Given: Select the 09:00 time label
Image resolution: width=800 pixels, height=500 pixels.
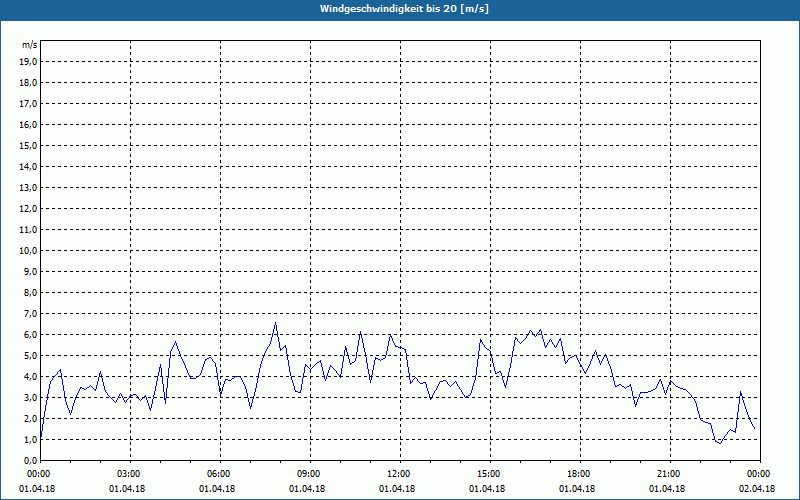Looking at the screenshot, I should pyautogui.click(x=308, y=474).
